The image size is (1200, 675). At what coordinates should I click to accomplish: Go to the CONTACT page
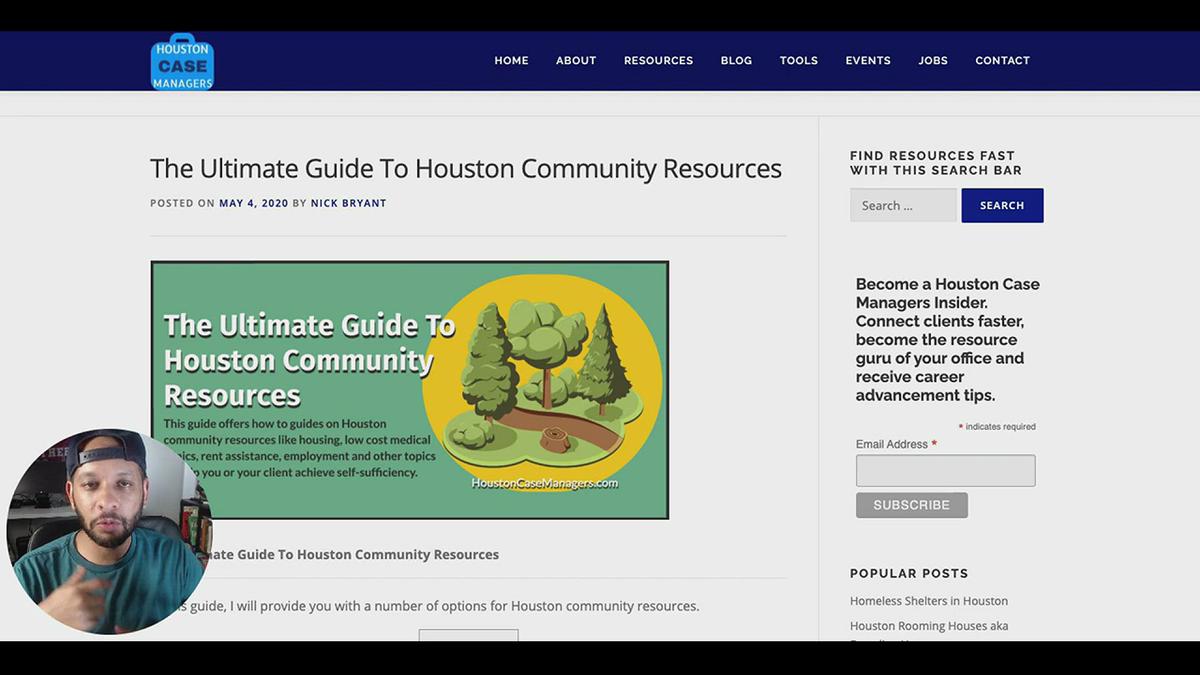(x=1002, y=61)
